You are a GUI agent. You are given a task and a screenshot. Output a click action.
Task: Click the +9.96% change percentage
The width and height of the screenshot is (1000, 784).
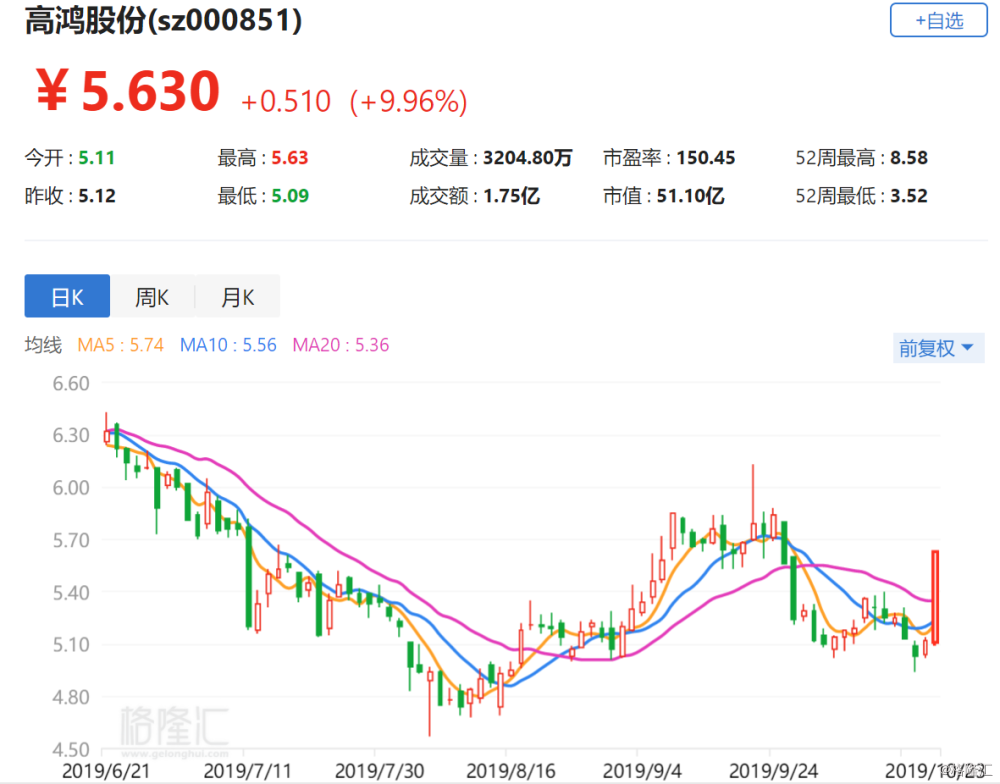tap(408, 101)
